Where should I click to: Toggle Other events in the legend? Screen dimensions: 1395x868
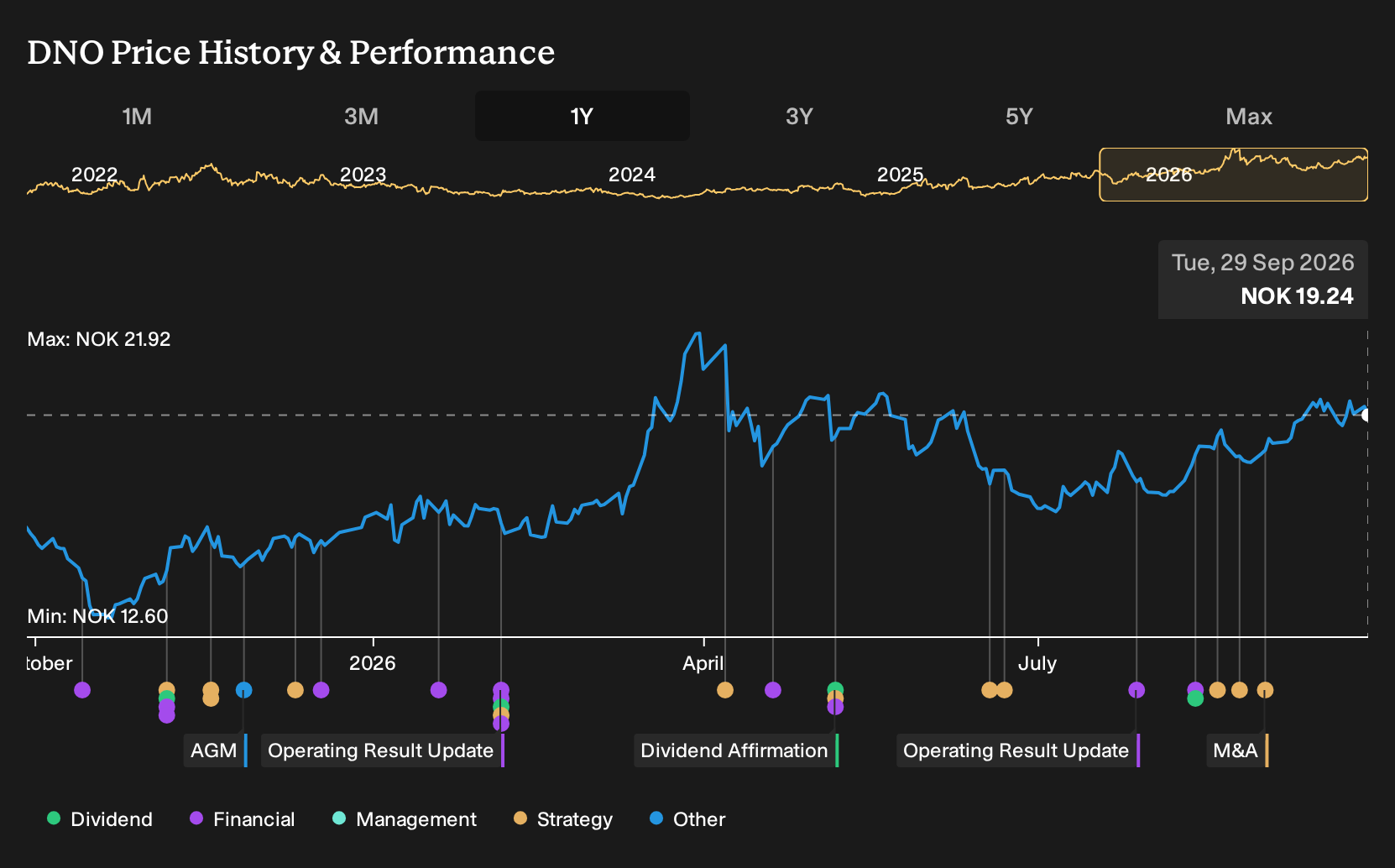click(687, 819)
